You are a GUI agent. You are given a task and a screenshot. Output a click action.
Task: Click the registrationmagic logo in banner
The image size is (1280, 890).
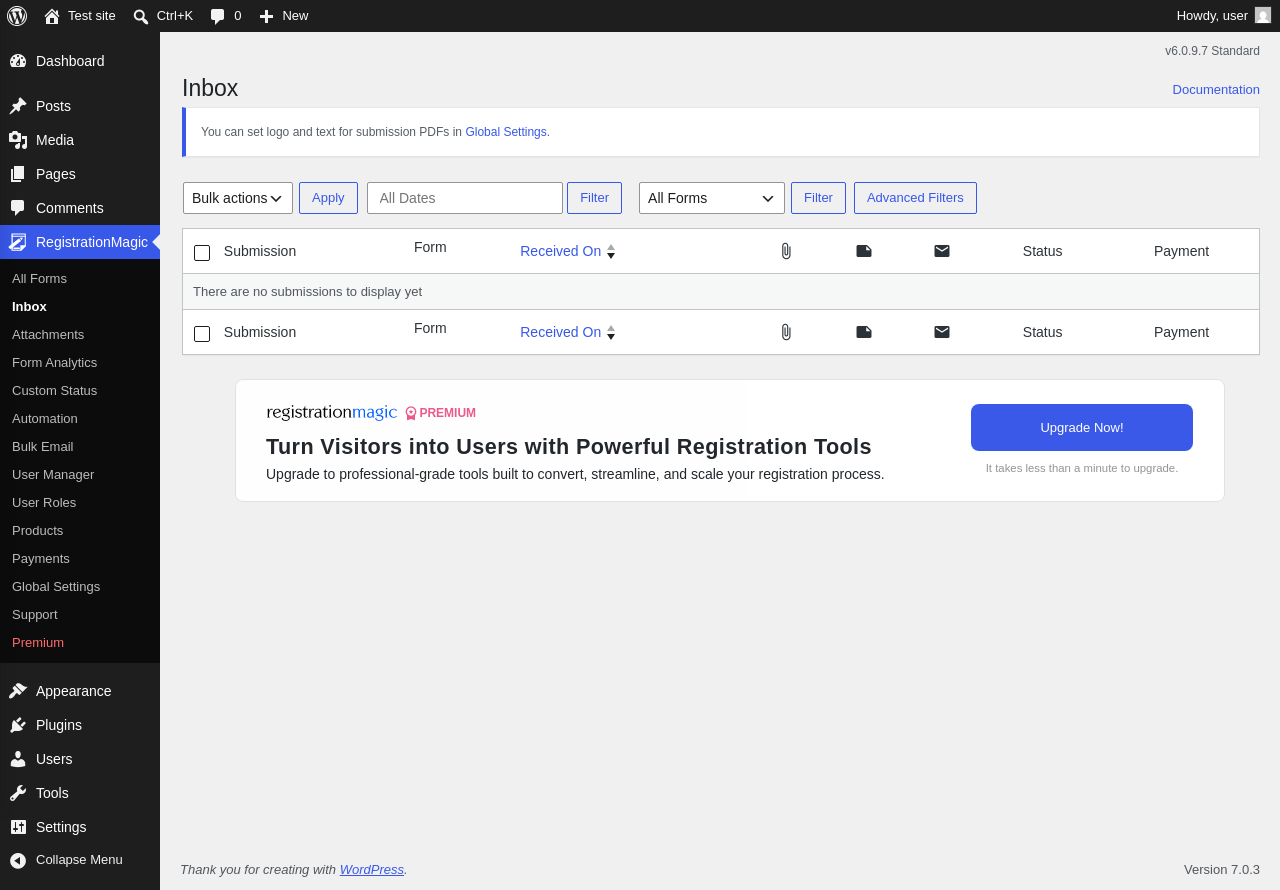(331, 412)
